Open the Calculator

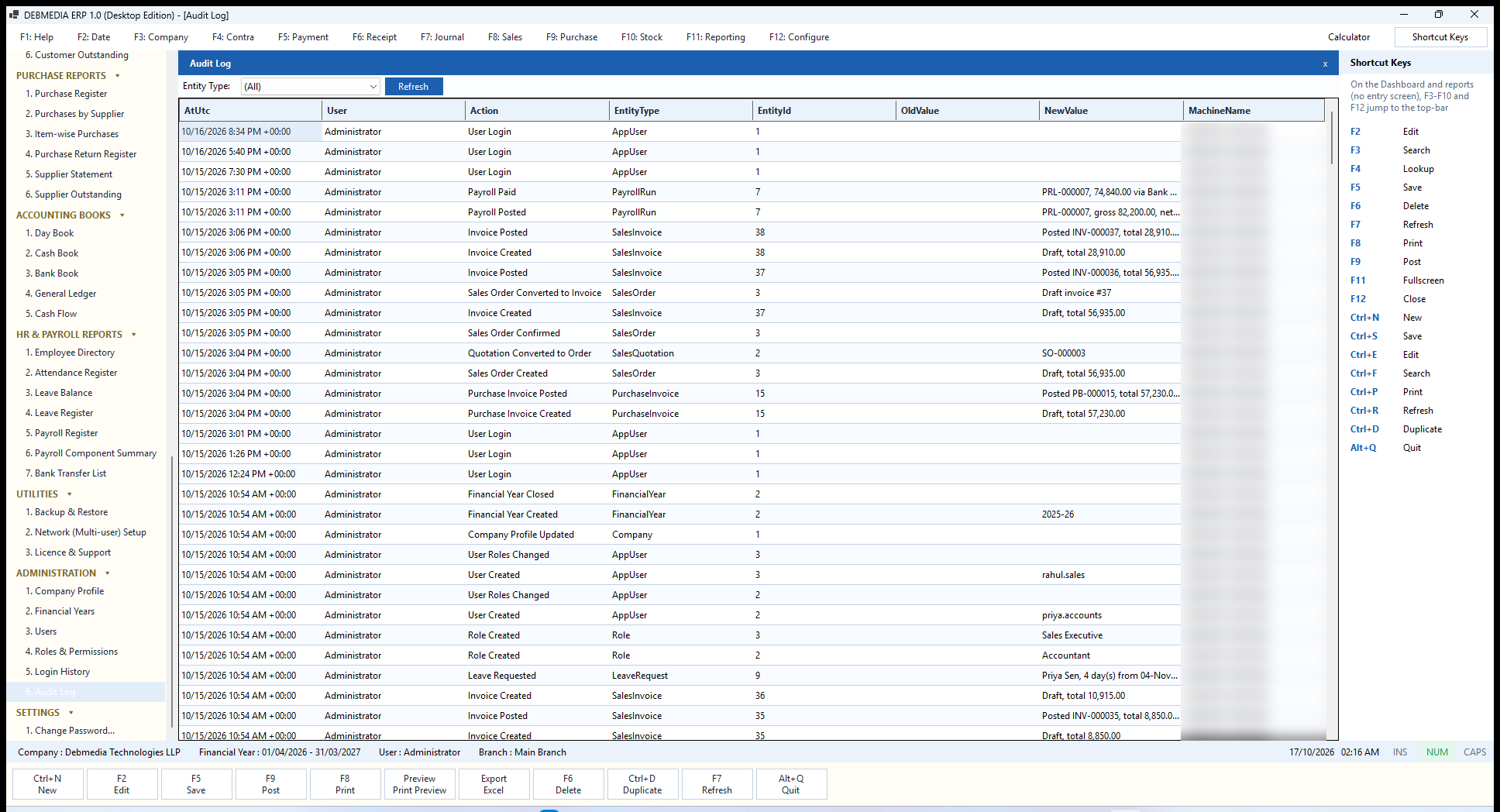tap(1349, 37)
